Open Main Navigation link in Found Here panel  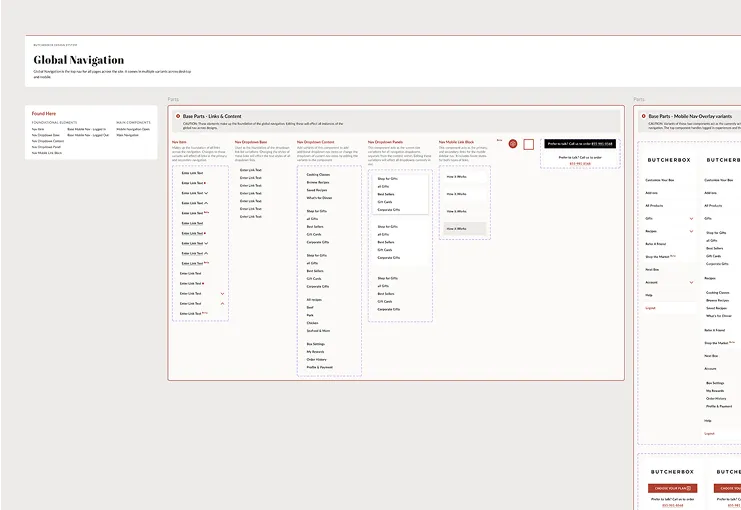(128, 135)
